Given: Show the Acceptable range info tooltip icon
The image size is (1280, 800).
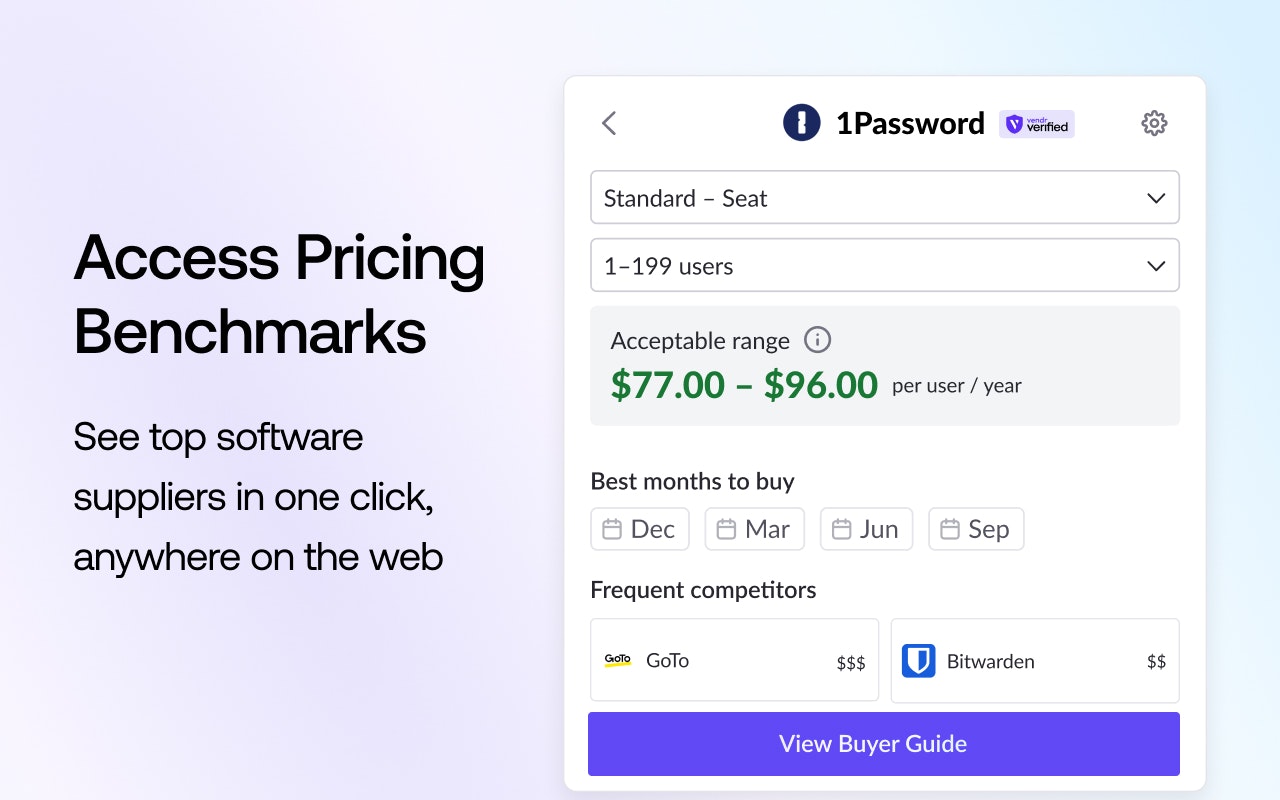Looking at the screenshot, I should click(817, 340).
